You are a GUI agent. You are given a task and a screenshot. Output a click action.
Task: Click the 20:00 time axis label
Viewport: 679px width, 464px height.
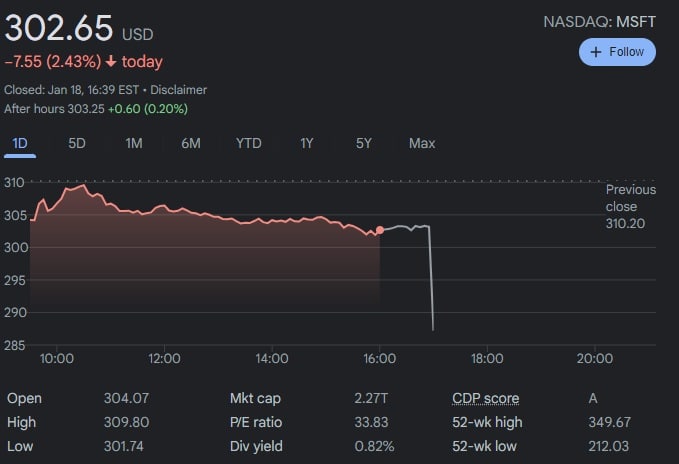[x=595, y=358]
